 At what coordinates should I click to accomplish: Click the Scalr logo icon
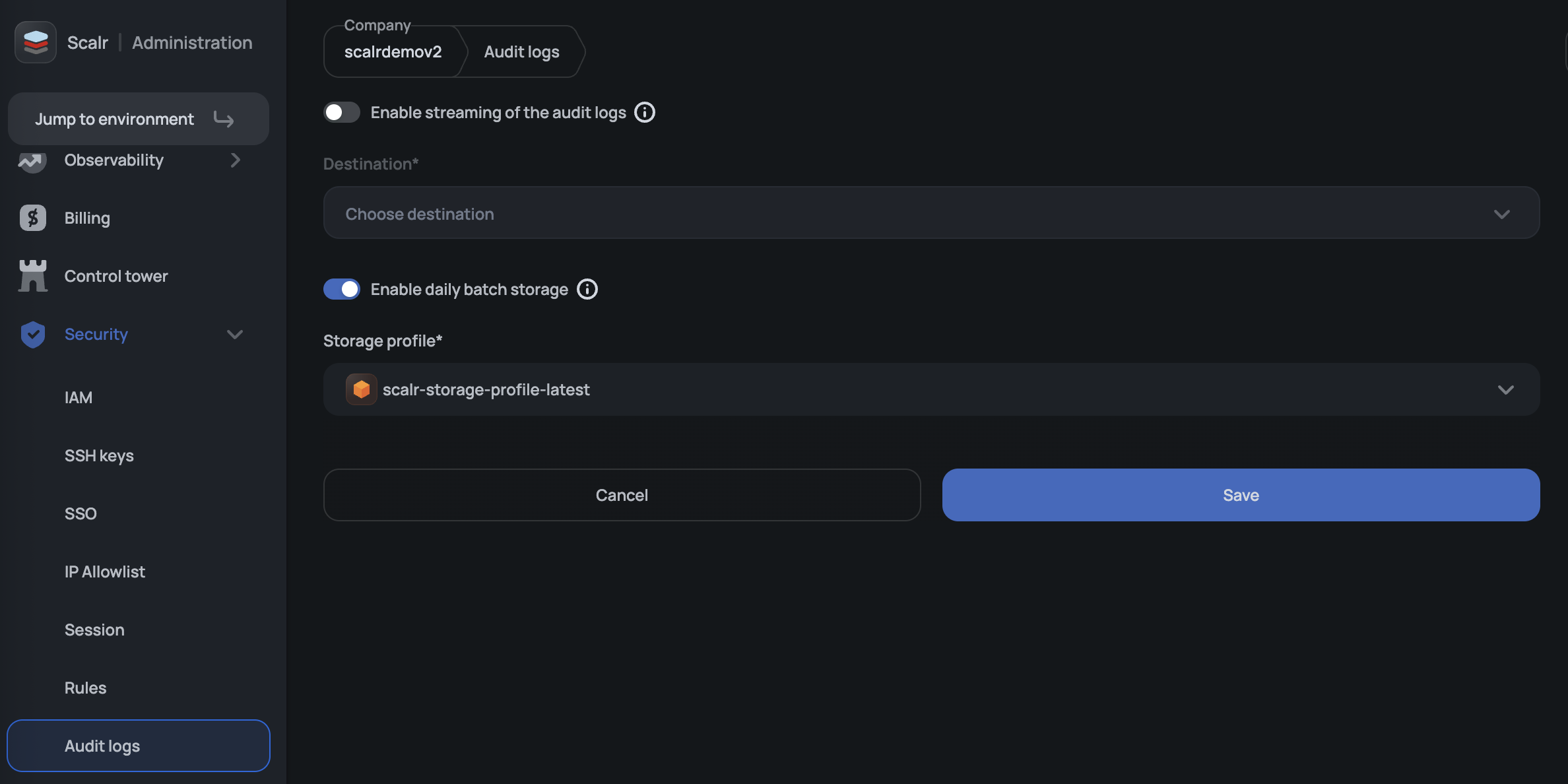[36, 42]
